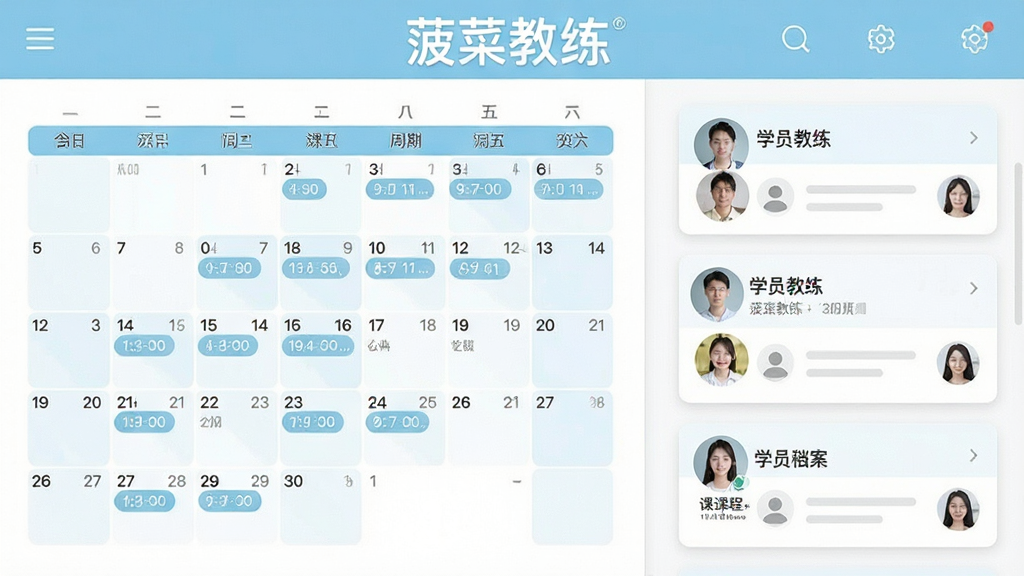
Task: Select the 周期 tab in calendar header
Action: (406, 140)
